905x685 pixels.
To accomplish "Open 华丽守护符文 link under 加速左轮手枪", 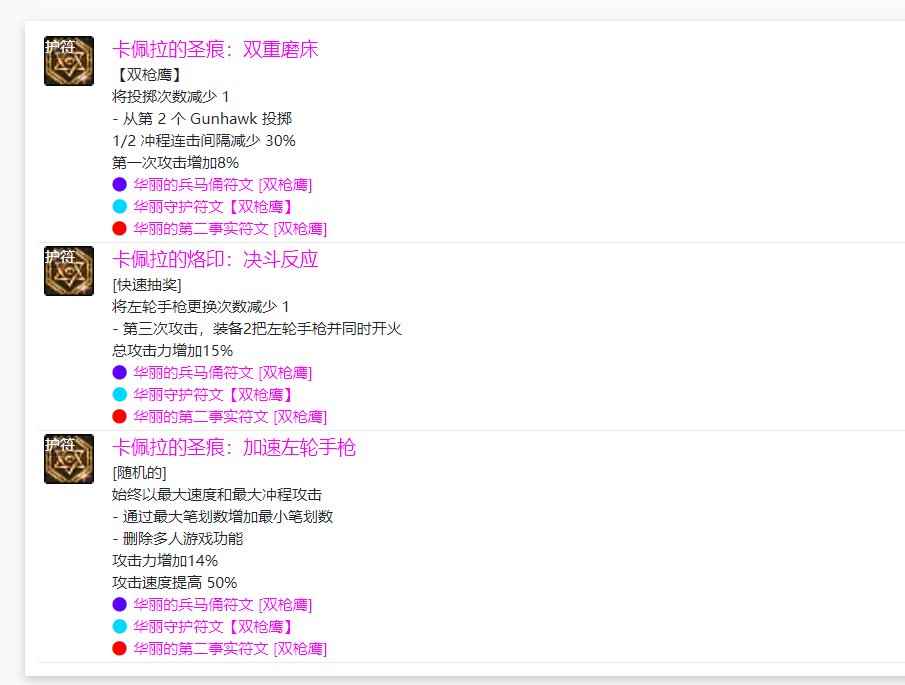I will tap(214, 626).
